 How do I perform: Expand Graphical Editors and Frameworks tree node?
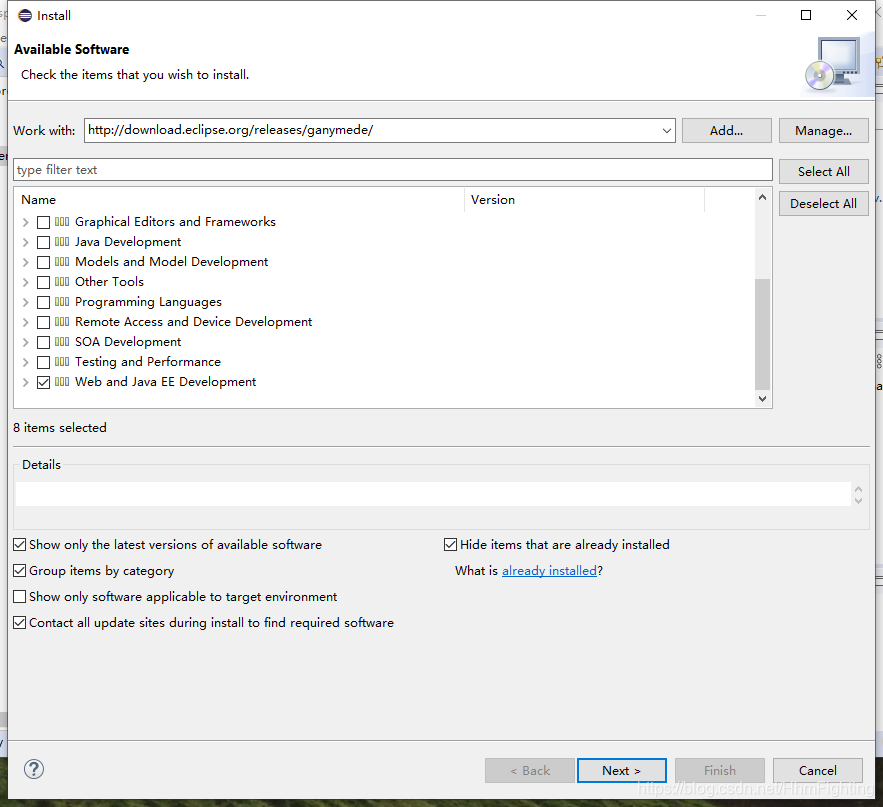click(x=25, y=222)
